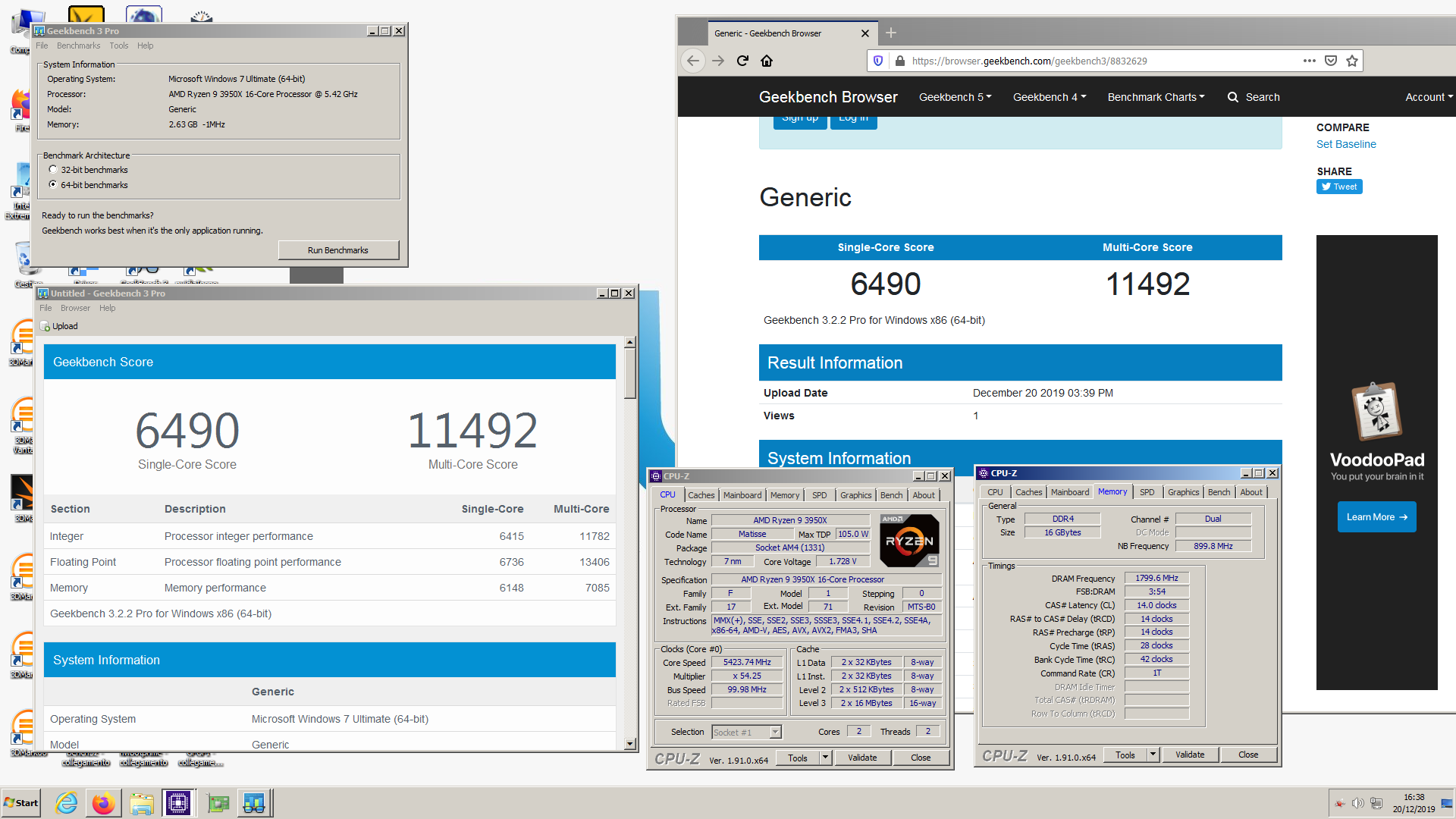Open Graphics tab in CPU-Z Memory window

(1183, 492)
